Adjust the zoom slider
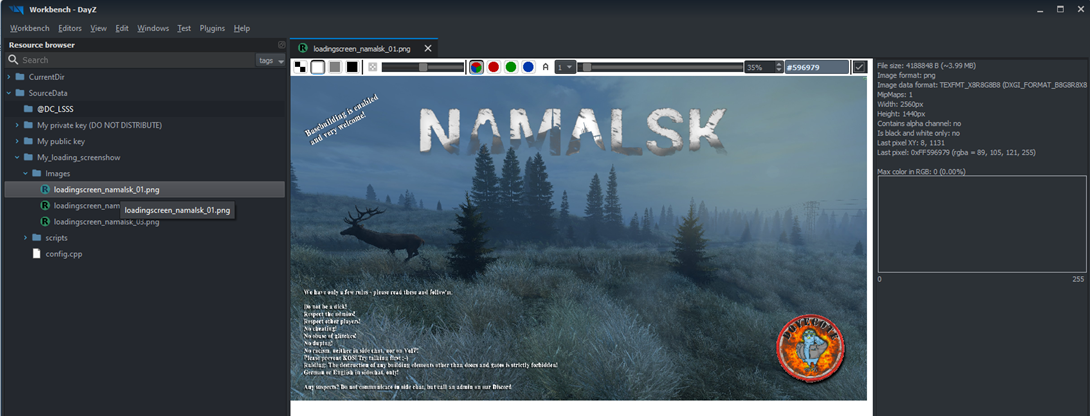This screenshot has height=416, width=1090. click(661, 67)
